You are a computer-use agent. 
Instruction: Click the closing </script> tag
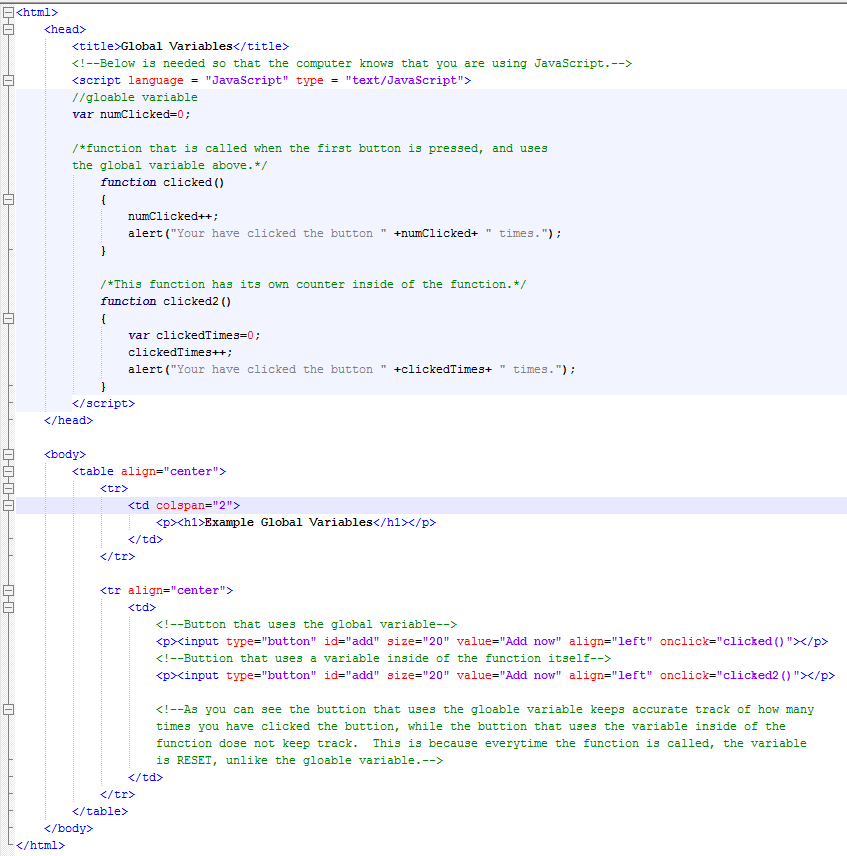(104, 403)
